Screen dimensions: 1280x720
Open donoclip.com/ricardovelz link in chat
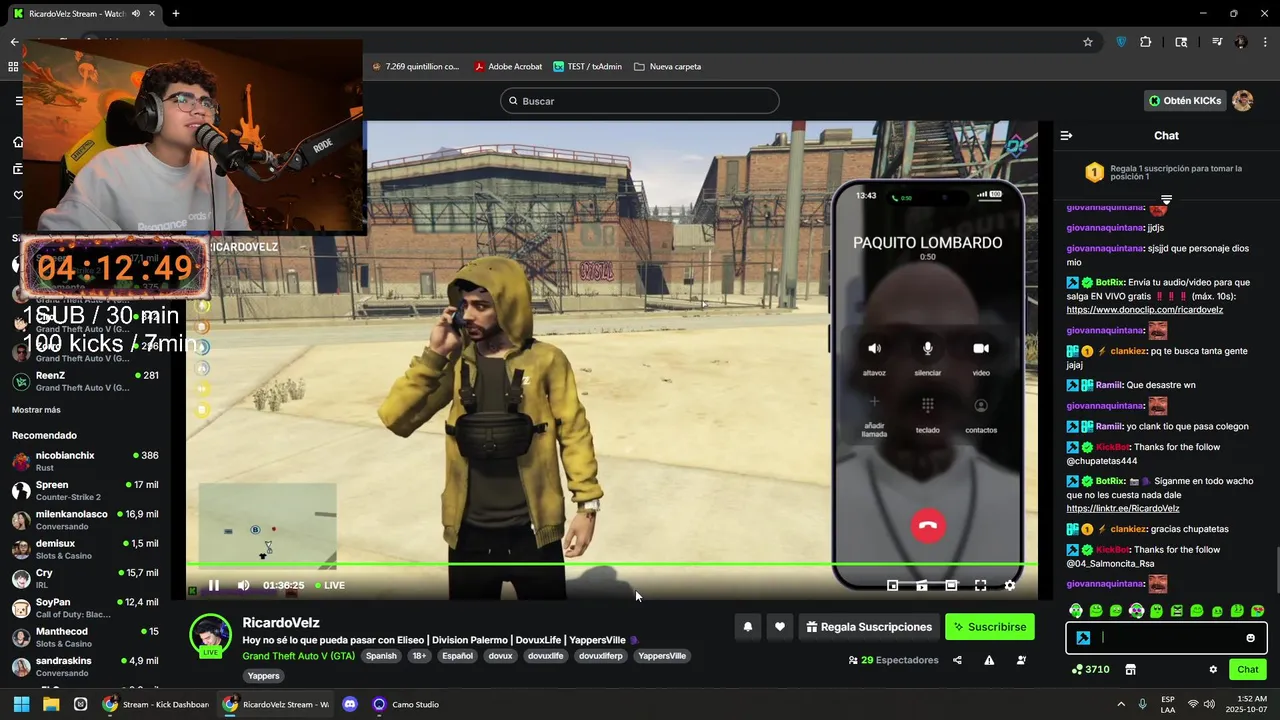pos(1144,310)
